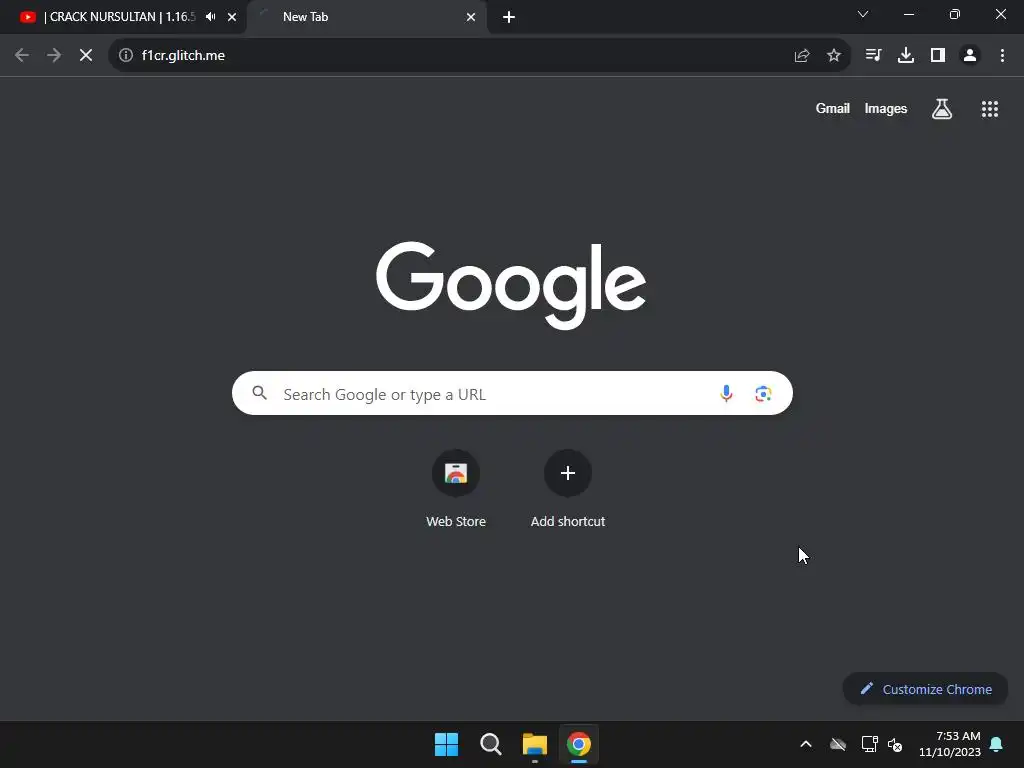Open the media controls icon in toolbar
The height and width of the screenshot is (768, 1024).
pos(873,56)
